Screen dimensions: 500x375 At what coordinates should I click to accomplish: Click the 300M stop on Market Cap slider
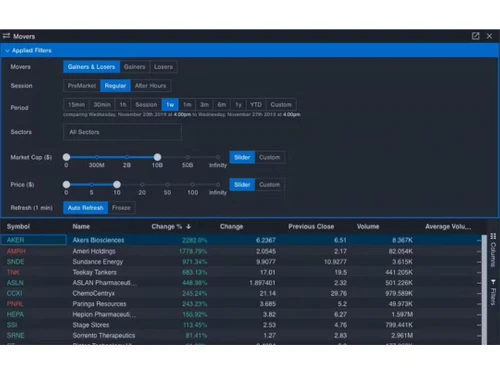pos(97,157)
